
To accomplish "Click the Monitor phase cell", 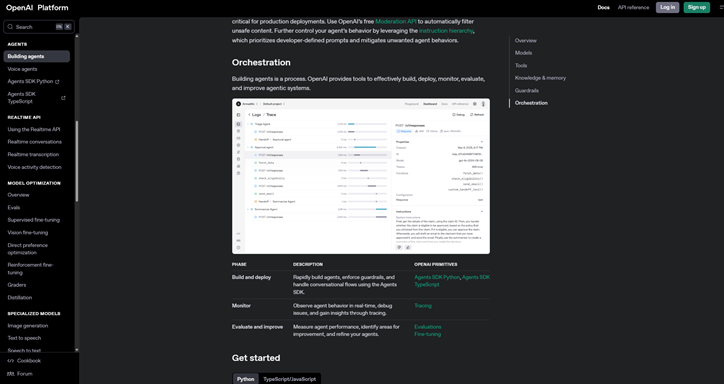I will pyautogui.click(x=241, y=306).
